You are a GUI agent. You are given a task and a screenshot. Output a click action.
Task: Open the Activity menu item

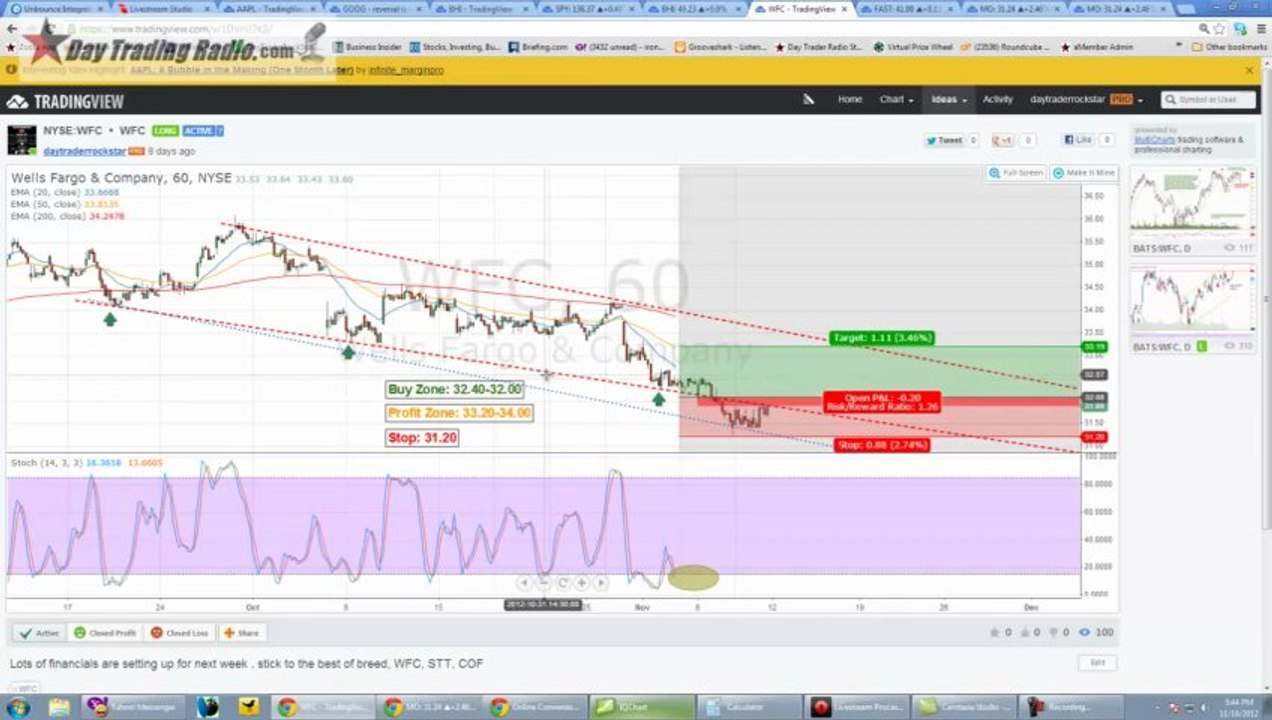point(997,99)
